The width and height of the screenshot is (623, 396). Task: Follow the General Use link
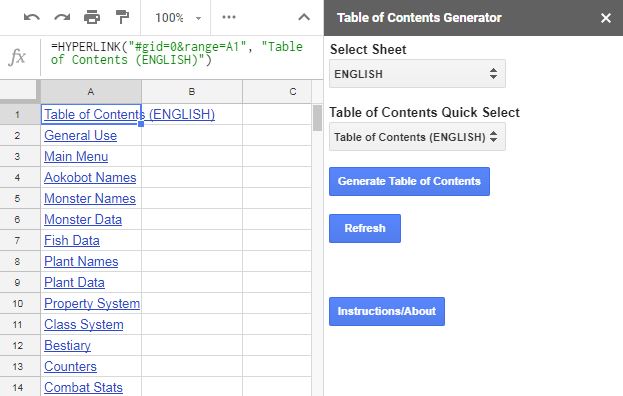click(x=80, y=135)
